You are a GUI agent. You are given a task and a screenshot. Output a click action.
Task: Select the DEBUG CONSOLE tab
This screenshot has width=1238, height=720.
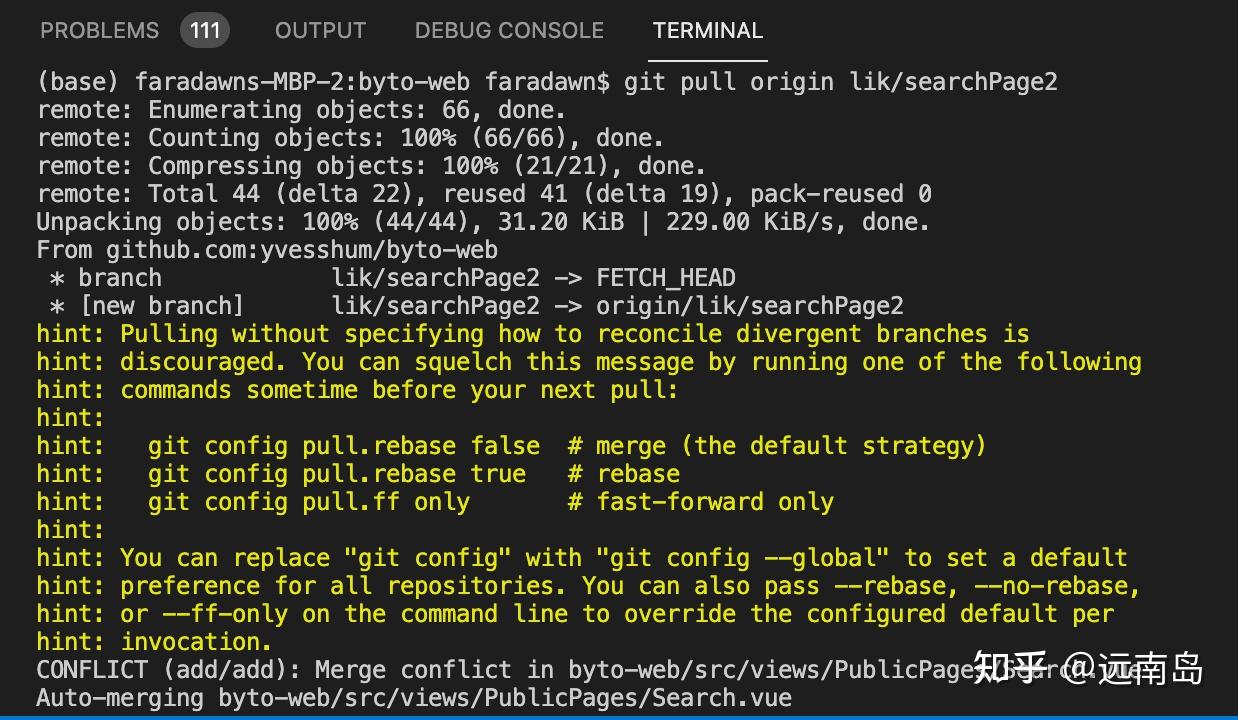pos(509,30)
